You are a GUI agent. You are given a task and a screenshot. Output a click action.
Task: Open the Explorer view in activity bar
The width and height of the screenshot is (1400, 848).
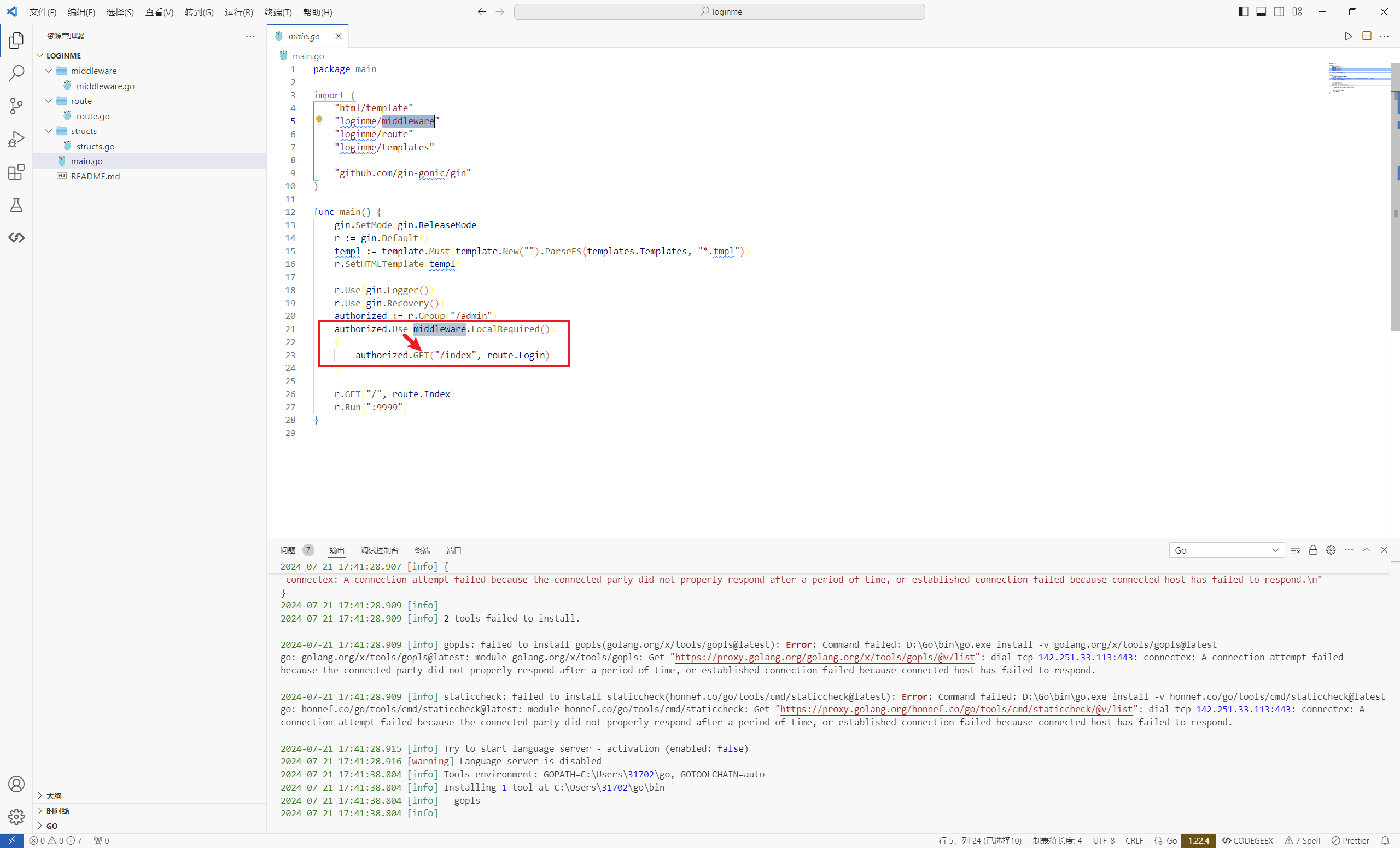tap(16, 40)
